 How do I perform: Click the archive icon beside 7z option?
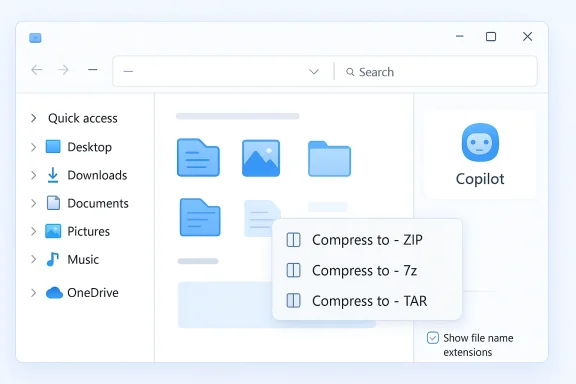tap(294, 270)
